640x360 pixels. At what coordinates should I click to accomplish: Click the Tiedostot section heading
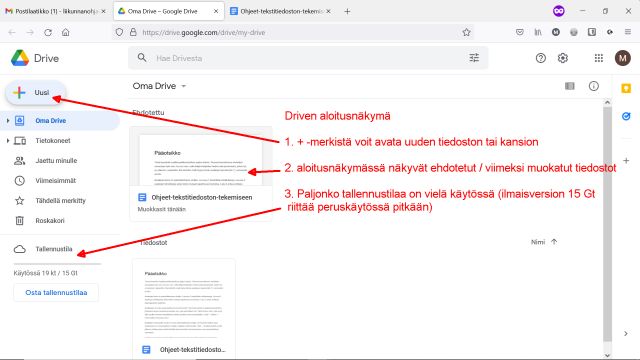point(153,243)
